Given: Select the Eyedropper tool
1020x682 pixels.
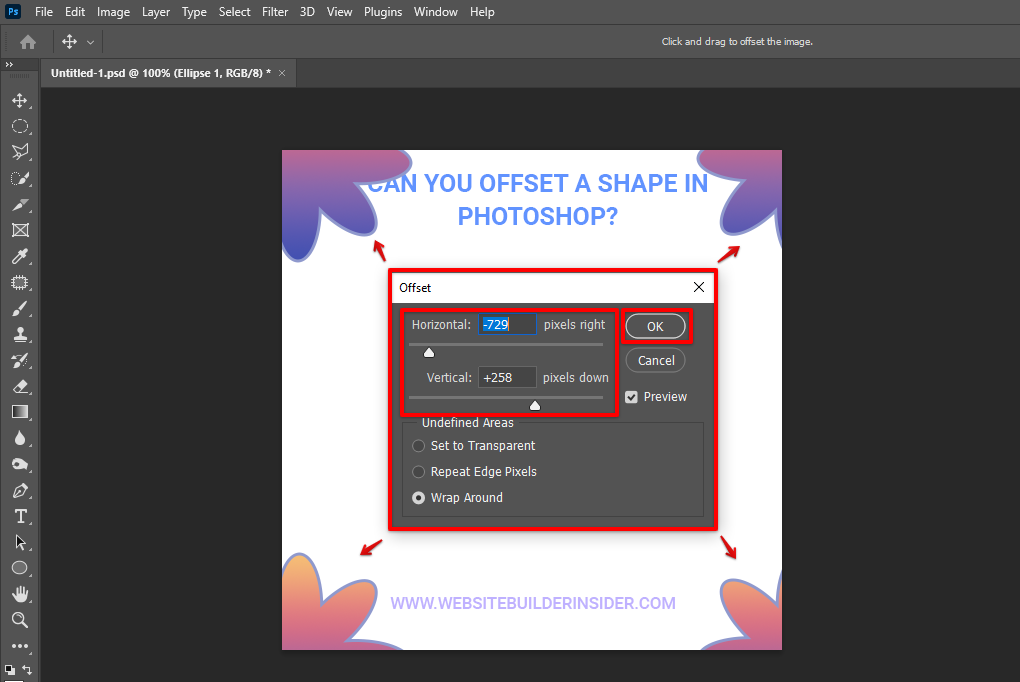Looking at the screenshot, I should pyautogui.click(x=19, y=256).
